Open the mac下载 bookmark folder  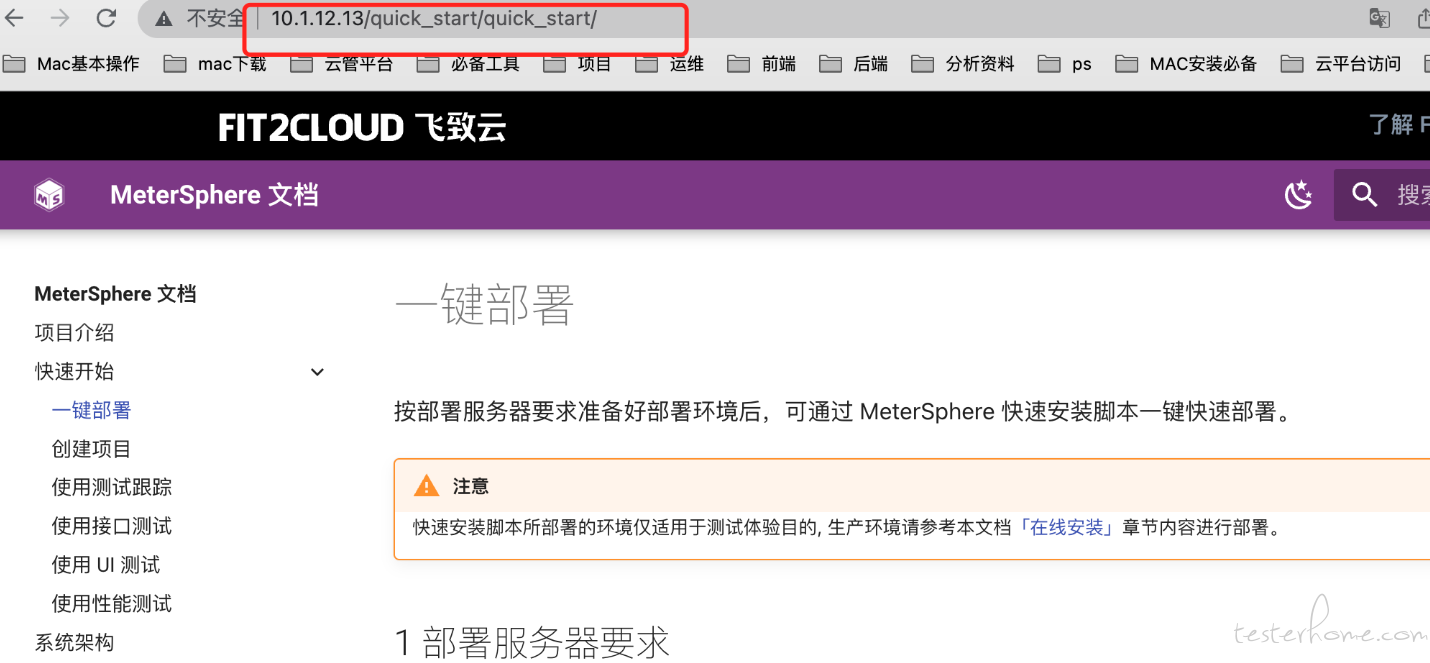coord(216,64)
